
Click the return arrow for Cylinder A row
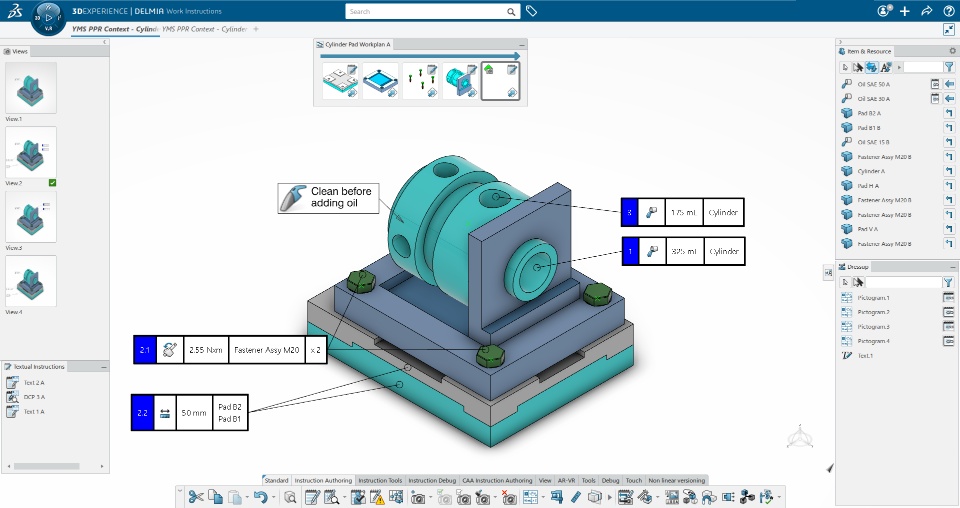(x=949, y=171)
